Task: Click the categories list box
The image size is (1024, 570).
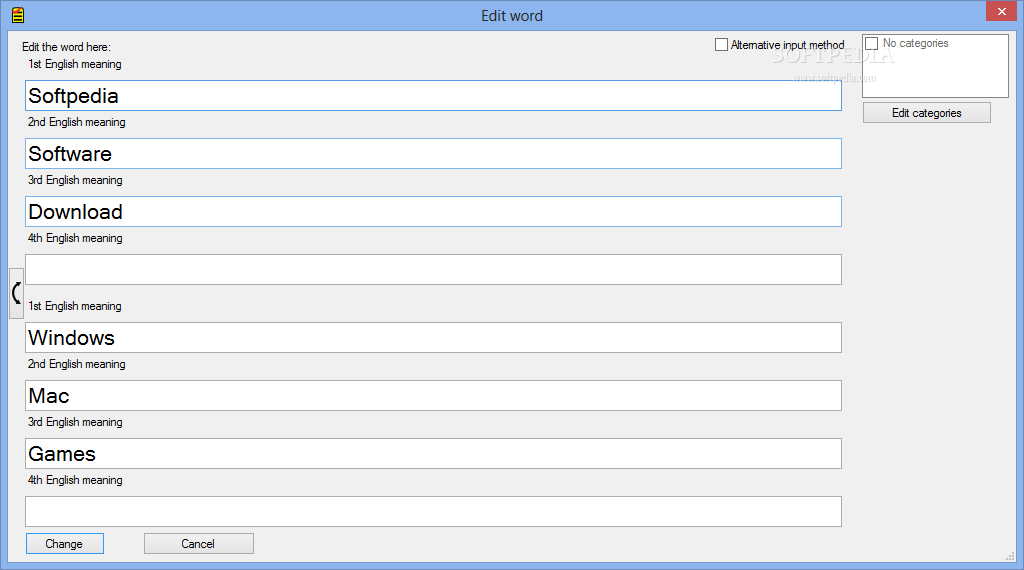Action: (x=935, y=66)
